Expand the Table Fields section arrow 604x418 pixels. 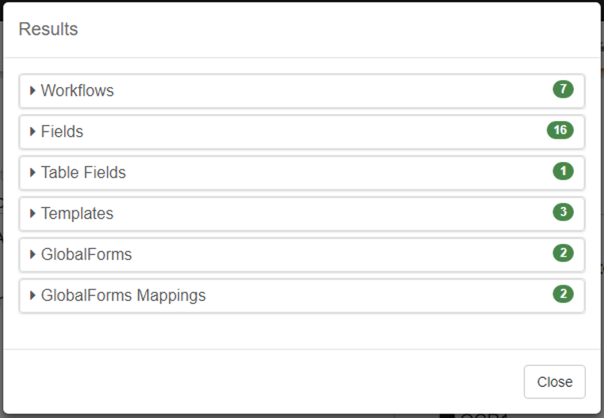tap(33, 172)
